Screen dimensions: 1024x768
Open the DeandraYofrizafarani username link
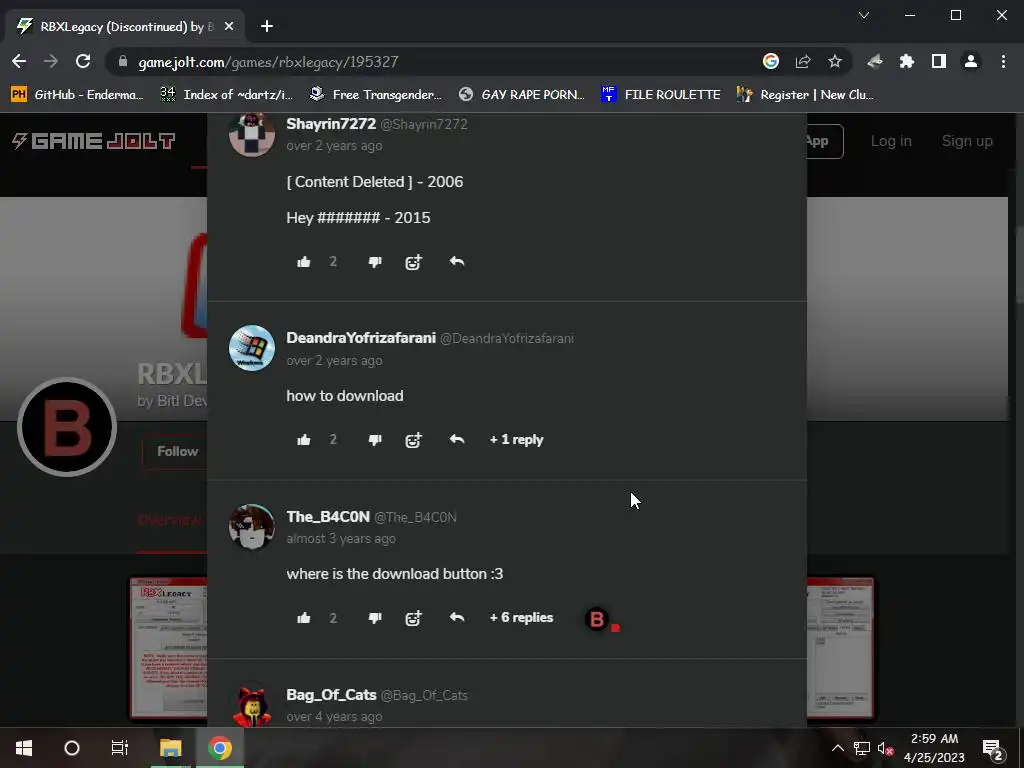(x=360, y=338)
